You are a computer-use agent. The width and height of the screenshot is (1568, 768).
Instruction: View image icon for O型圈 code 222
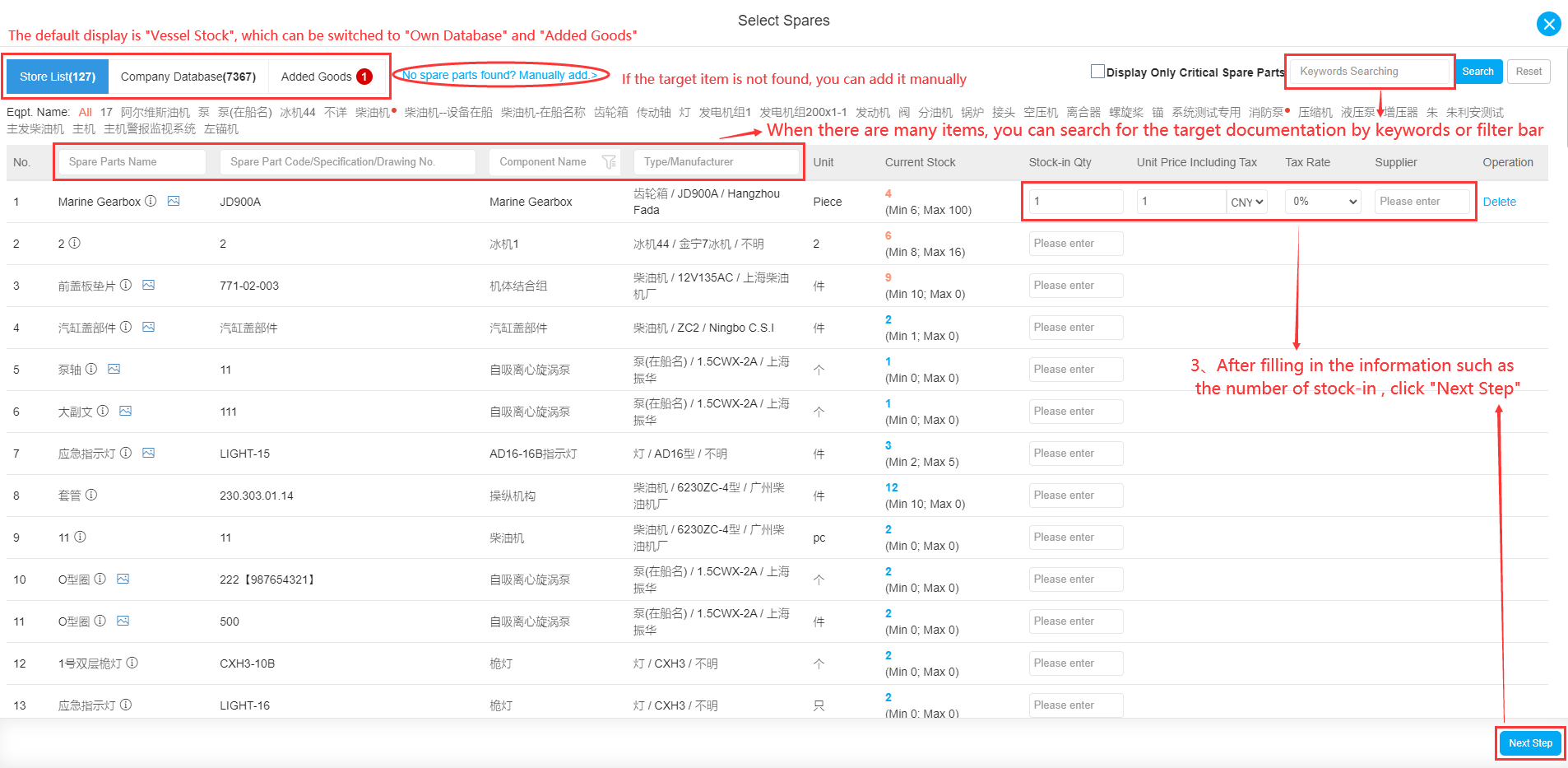pos(123,579)
